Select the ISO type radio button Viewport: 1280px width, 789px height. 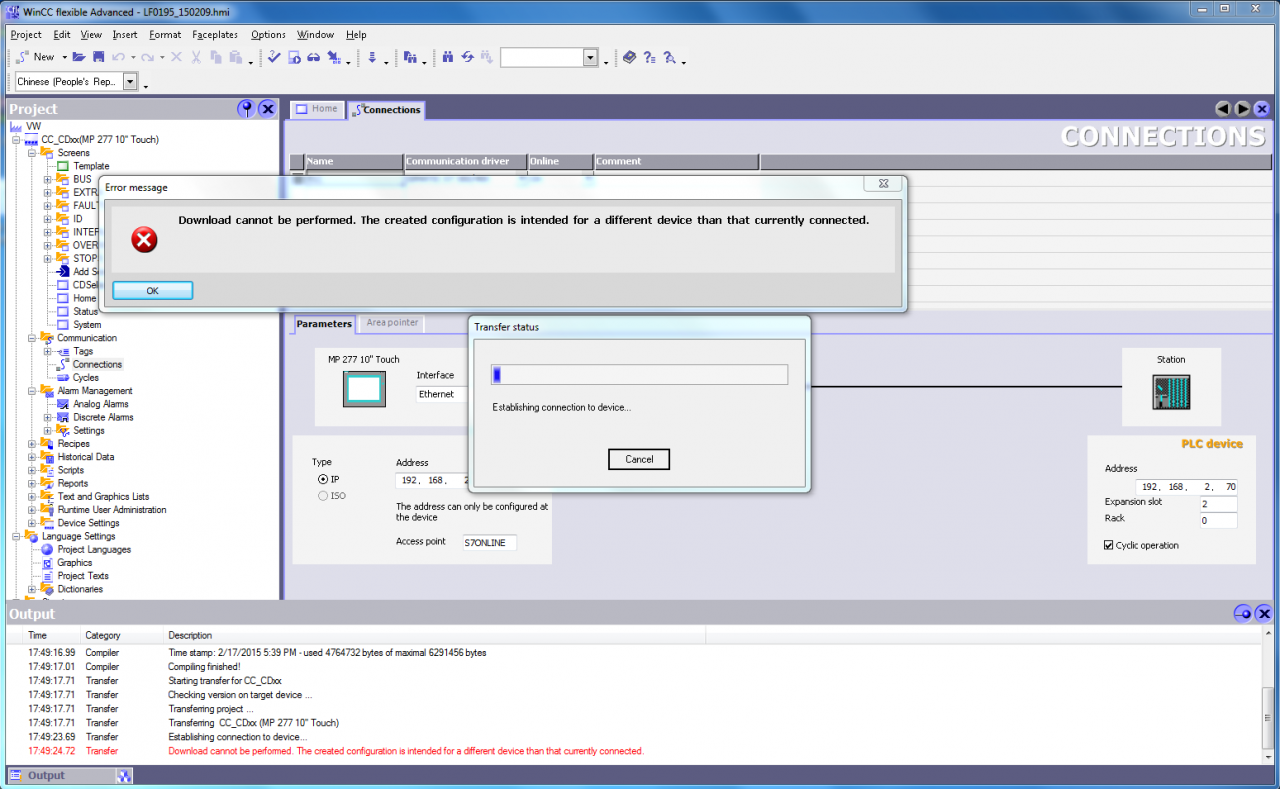pos(323,495)
